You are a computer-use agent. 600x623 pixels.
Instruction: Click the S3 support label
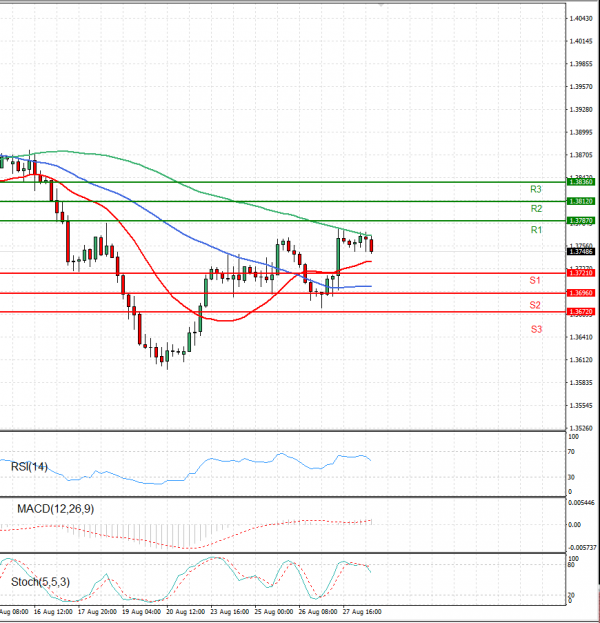pyautogui.click(x=536, y=329)
